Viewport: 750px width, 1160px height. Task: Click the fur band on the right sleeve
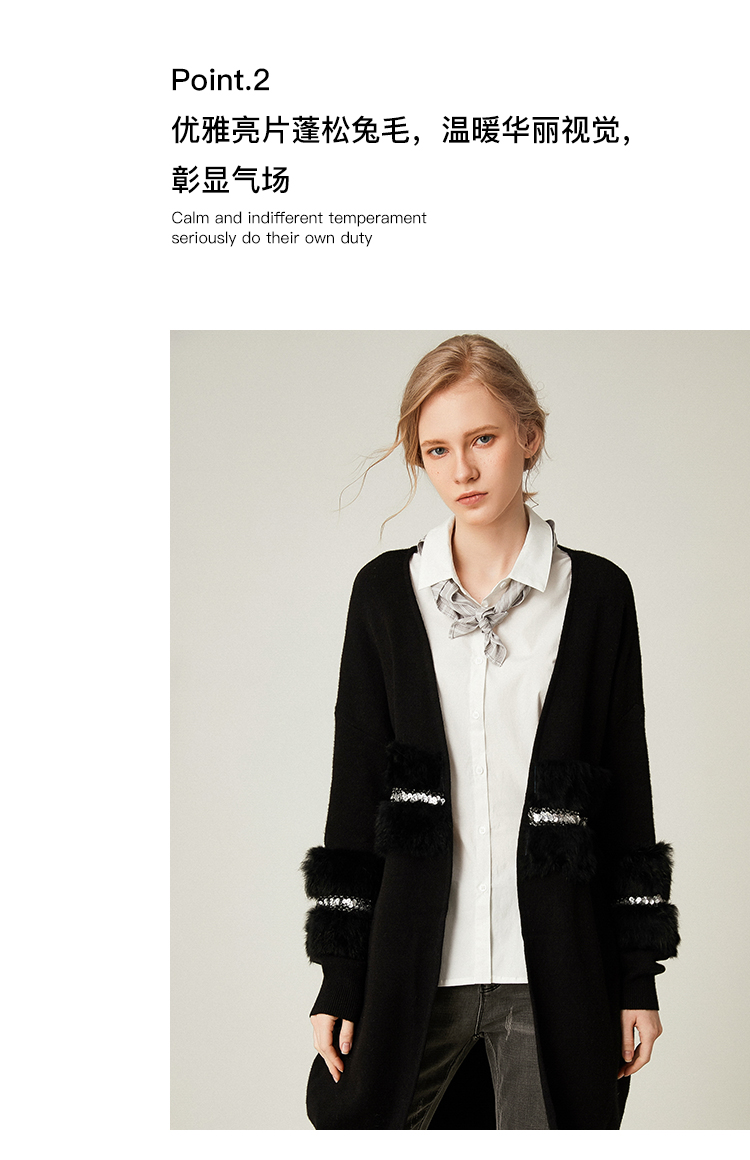pos(648,899)
